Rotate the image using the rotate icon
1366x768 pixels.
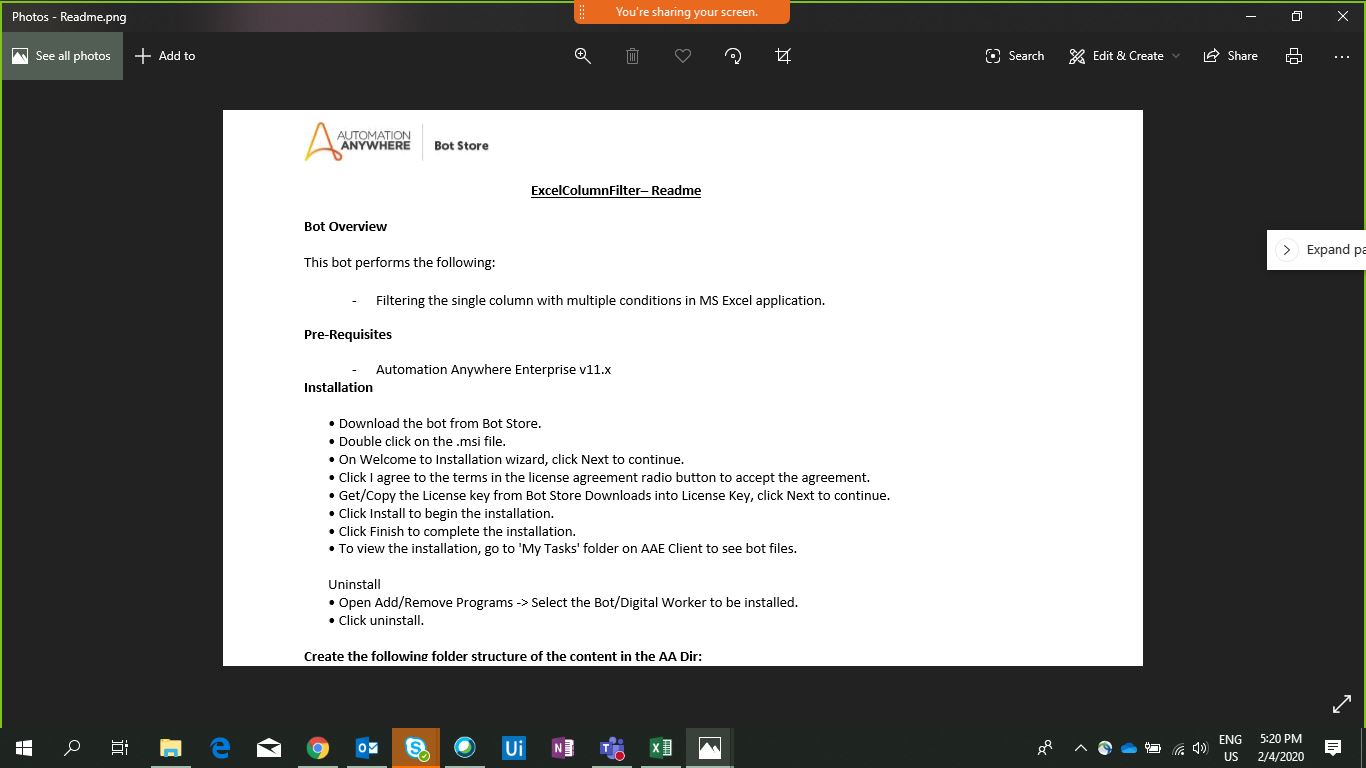click(733, 56)
